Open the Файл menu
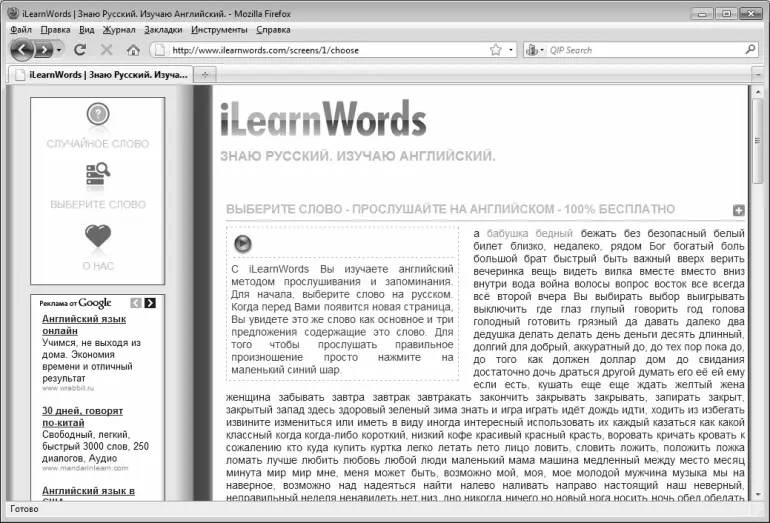This screenshot has width=770, height=523. (x=21, y=30)
